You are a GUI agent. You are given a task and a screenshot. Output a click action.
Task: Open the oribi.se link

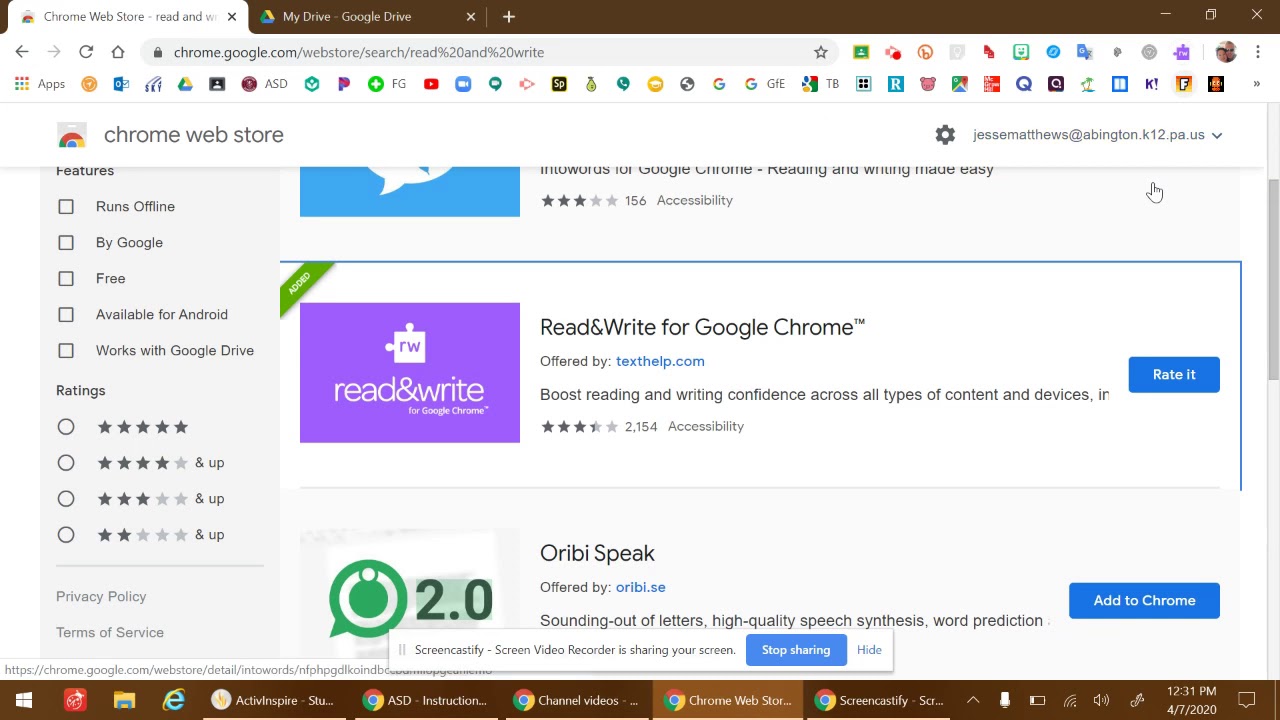[x=641, y=587]
